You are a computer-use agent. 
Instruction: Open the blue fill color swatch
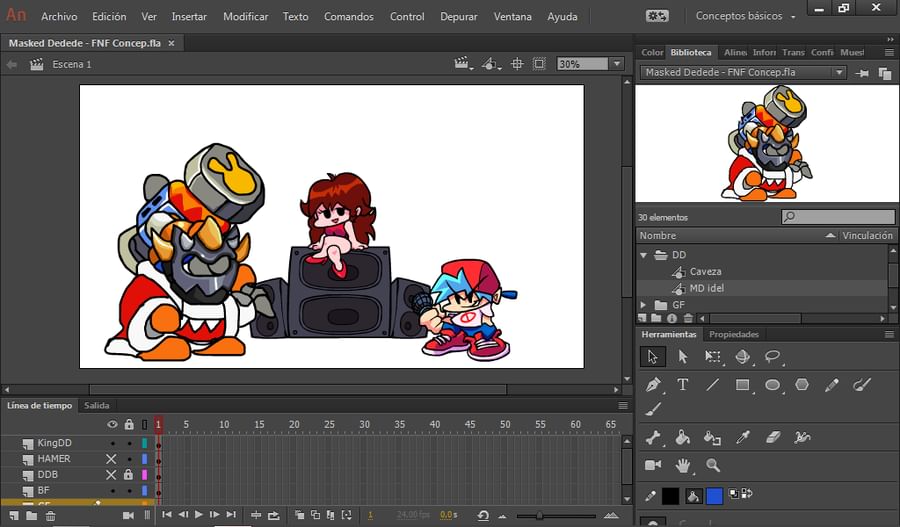[x=714, y=495]
